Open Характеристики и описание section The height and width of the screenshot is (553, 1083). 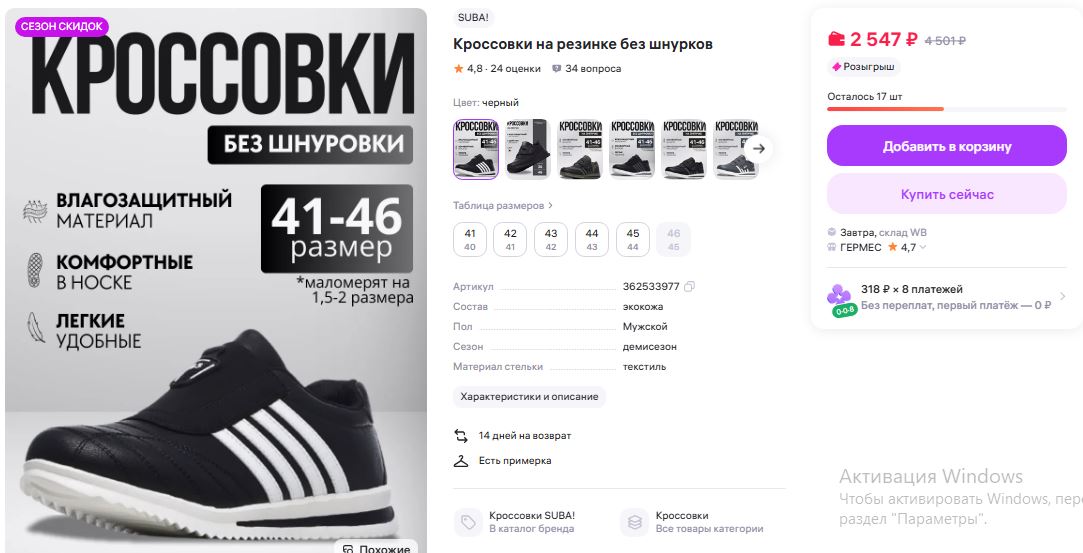point(529,397)
